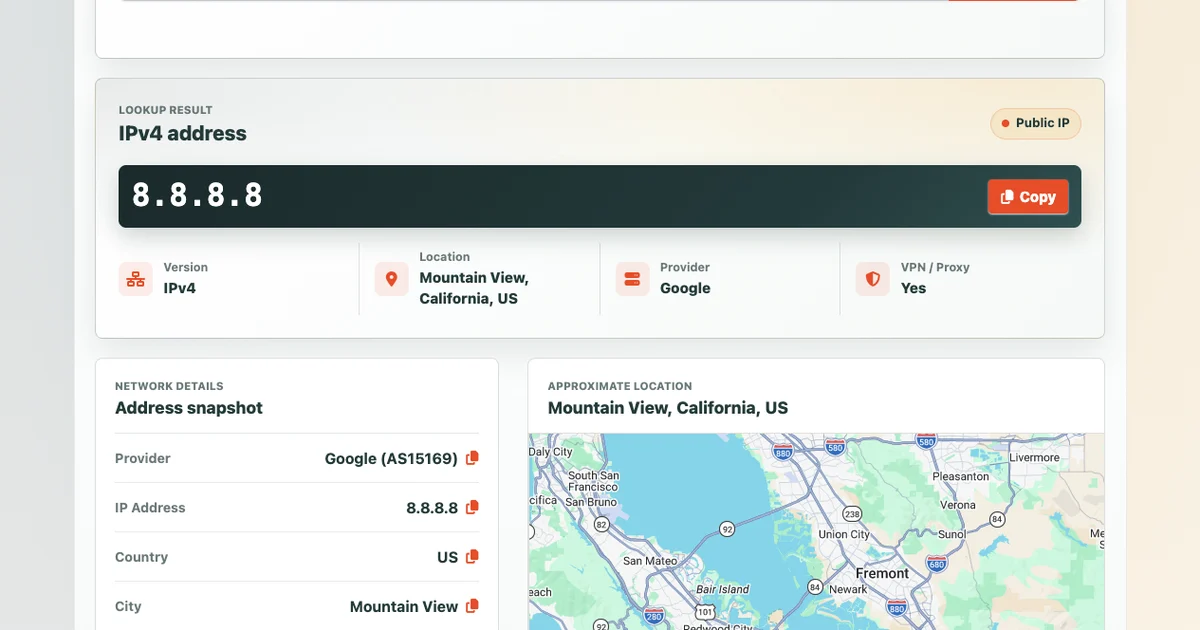Copy the IP Address row value

point(473,507)
